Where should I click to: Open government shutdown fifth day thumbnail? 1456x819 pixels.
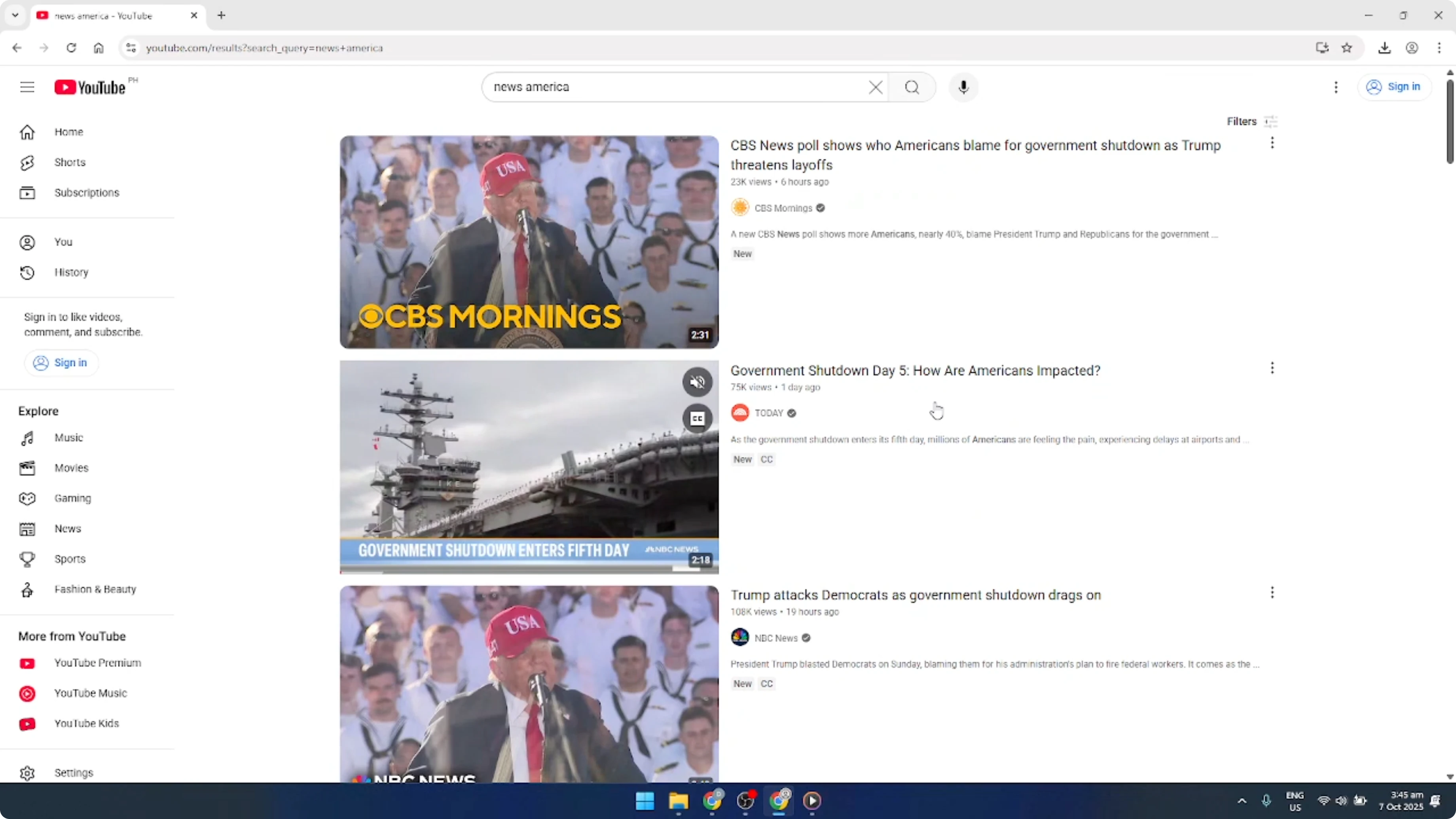pos(529,467)
